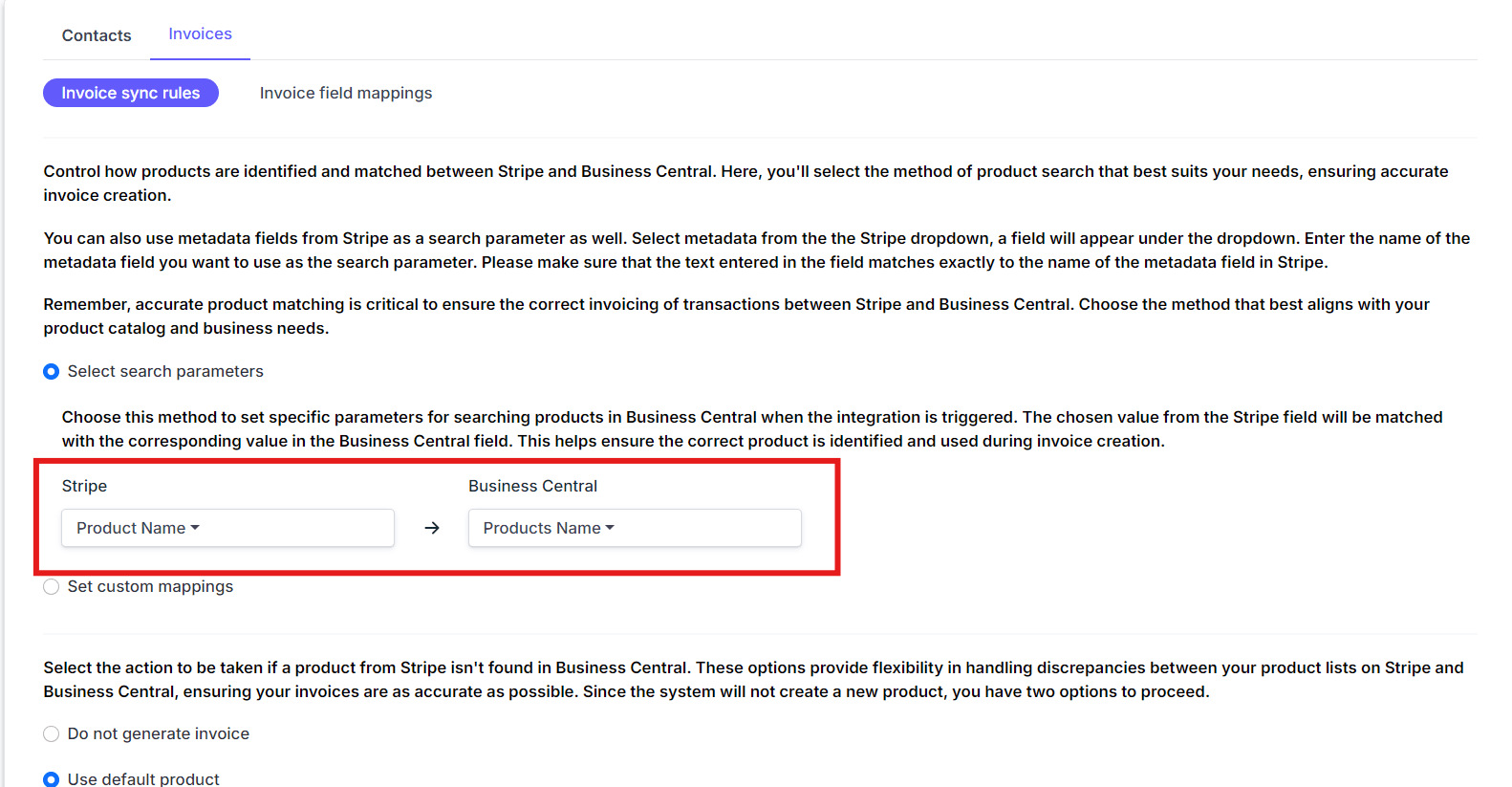This screenshot has width=1512, height=787.
Task: Open the Stripe Product Name dropdown
Action: pyautogui.click(x=227, y=528)
